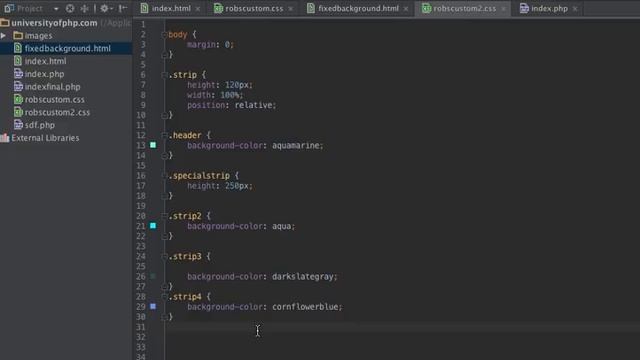Click the aqua color swatch in the gutter
The height and width of the screenshot is (360, 640).
pos(153,226)
